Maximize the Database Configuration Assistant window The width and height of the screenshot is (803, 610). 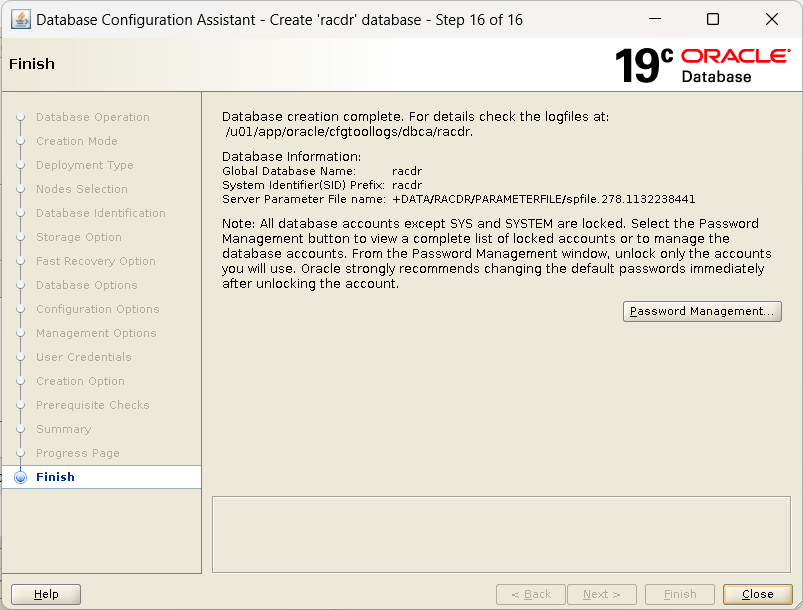[x=713, y=19]
